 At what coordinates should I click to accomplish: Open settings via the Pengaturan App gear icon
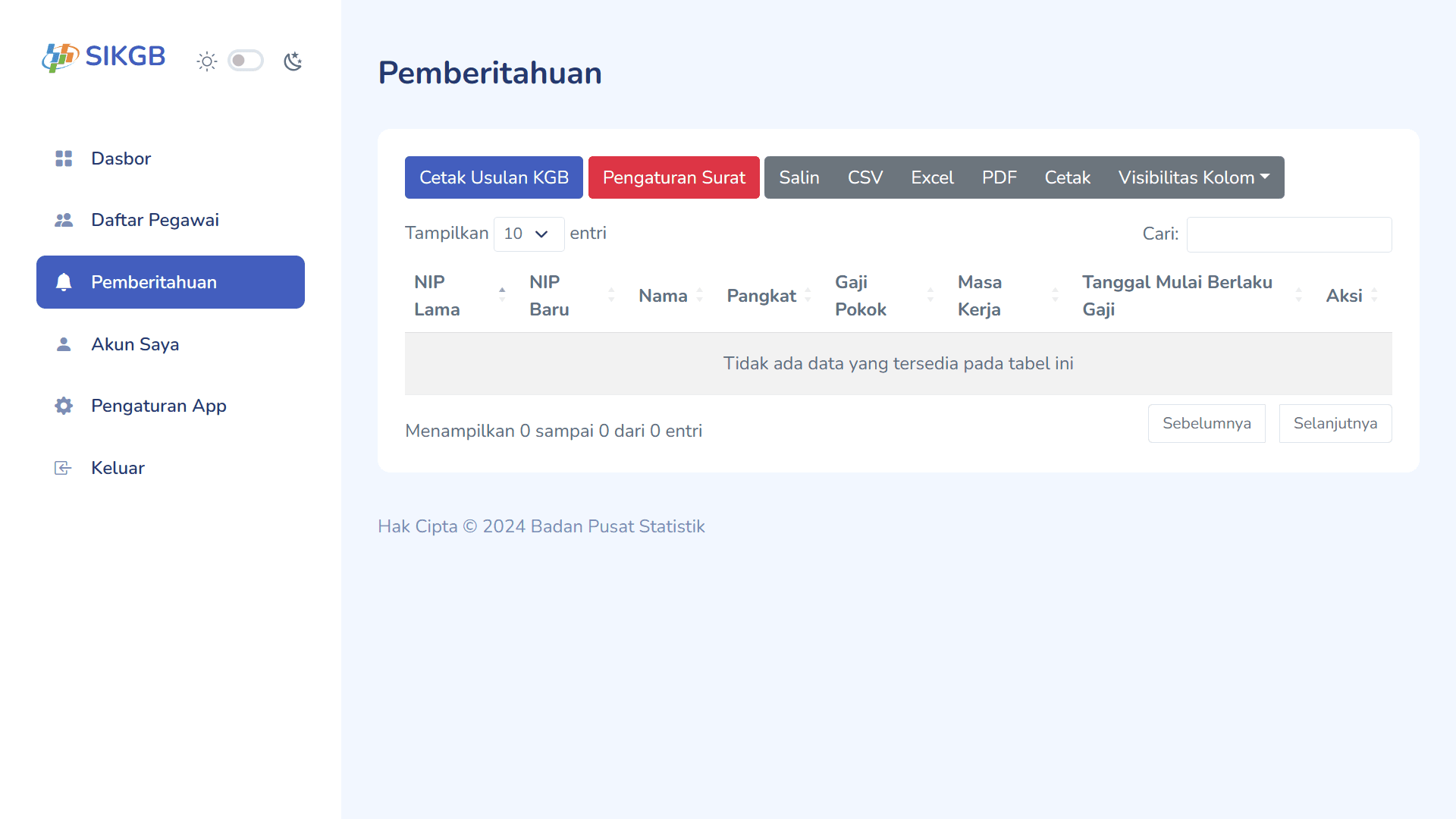64,406
